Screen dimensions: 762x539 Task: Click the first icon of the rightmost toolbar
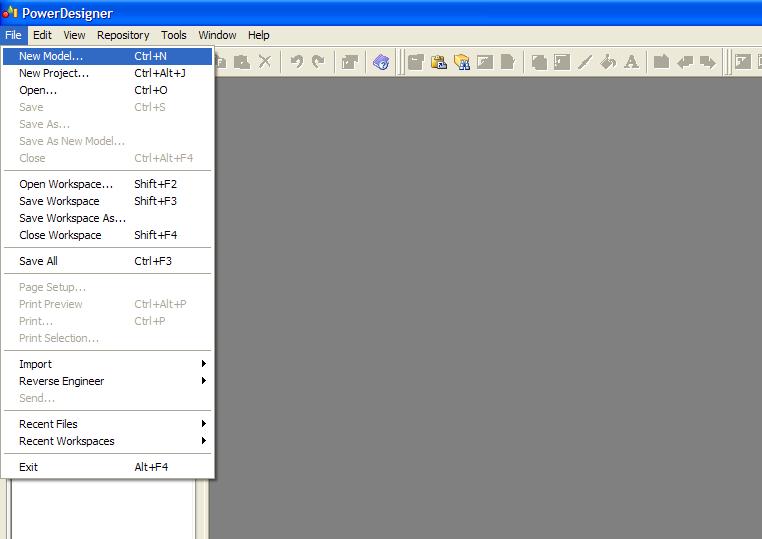pyautogui.click(x=743, y=62)
